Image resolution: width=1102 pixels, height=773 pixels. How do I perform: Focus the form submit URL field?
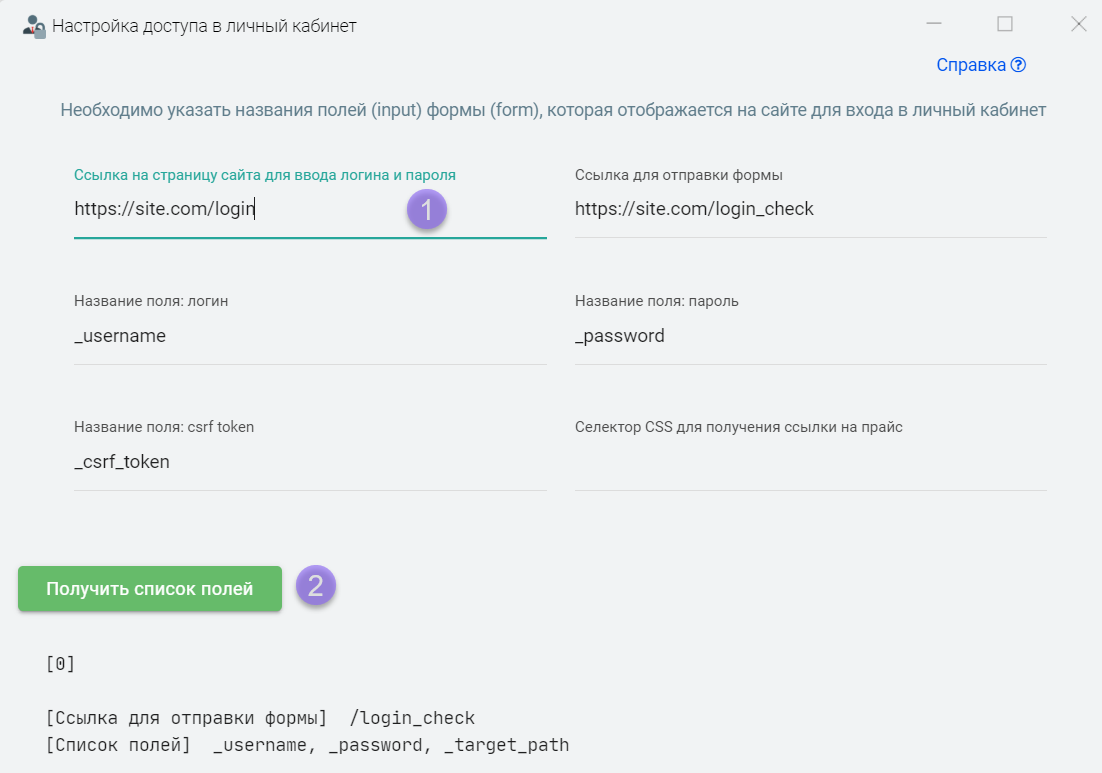coord(810,209)
